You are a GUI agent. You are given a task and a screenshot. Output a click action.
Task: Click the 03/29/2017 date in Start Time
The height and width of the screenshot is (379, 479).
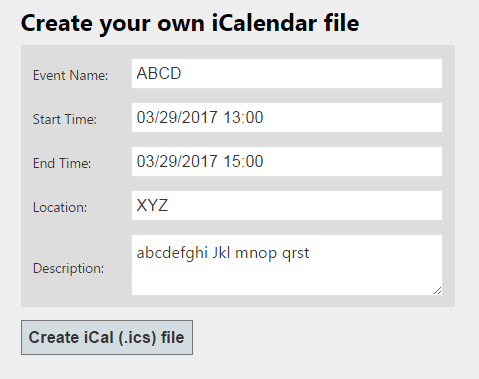point(177,117)
